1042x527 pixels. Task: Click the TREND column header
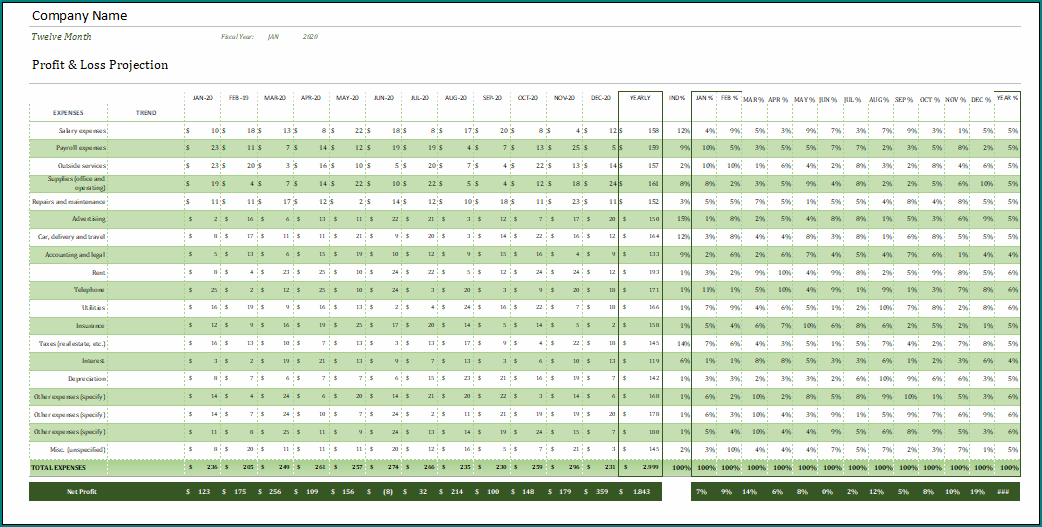(146, 113)
